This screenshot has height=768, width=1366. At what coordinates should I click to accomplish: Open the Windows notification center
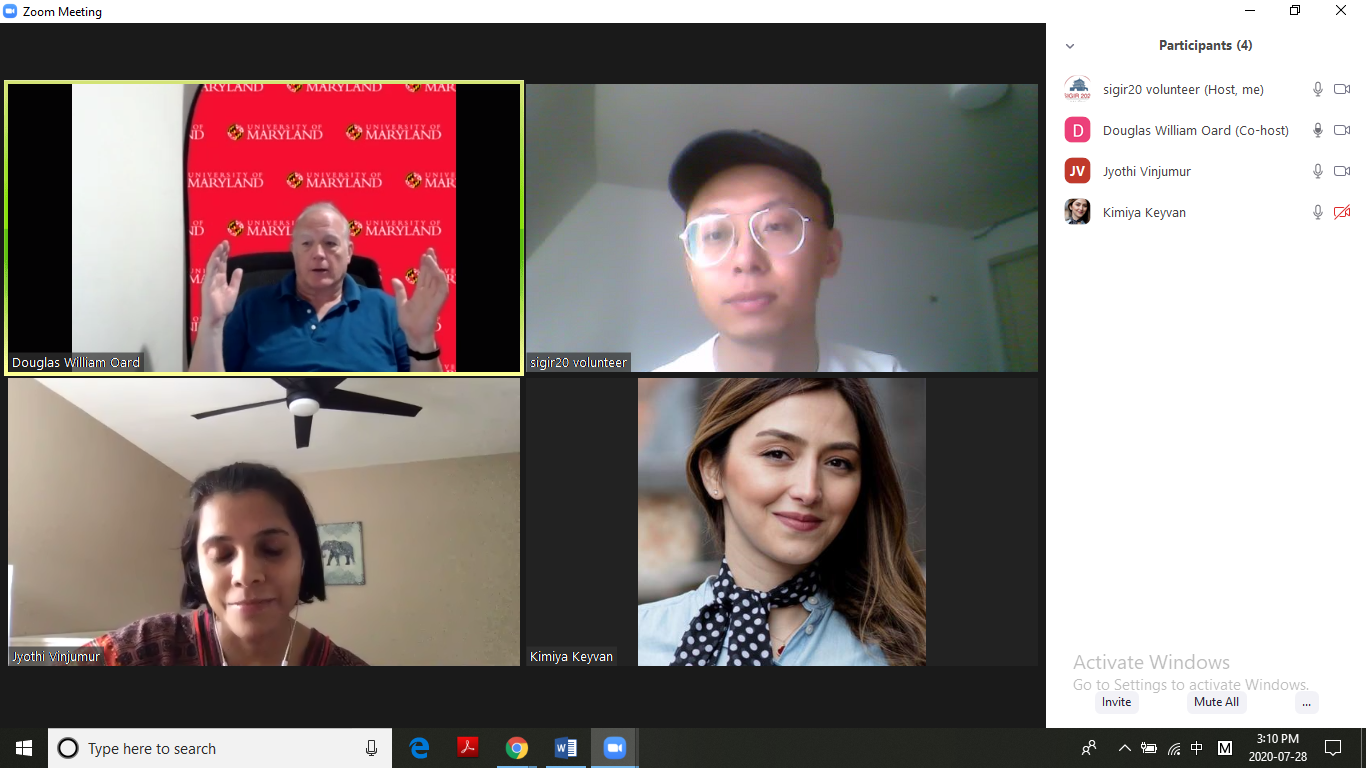(1332, 748)
